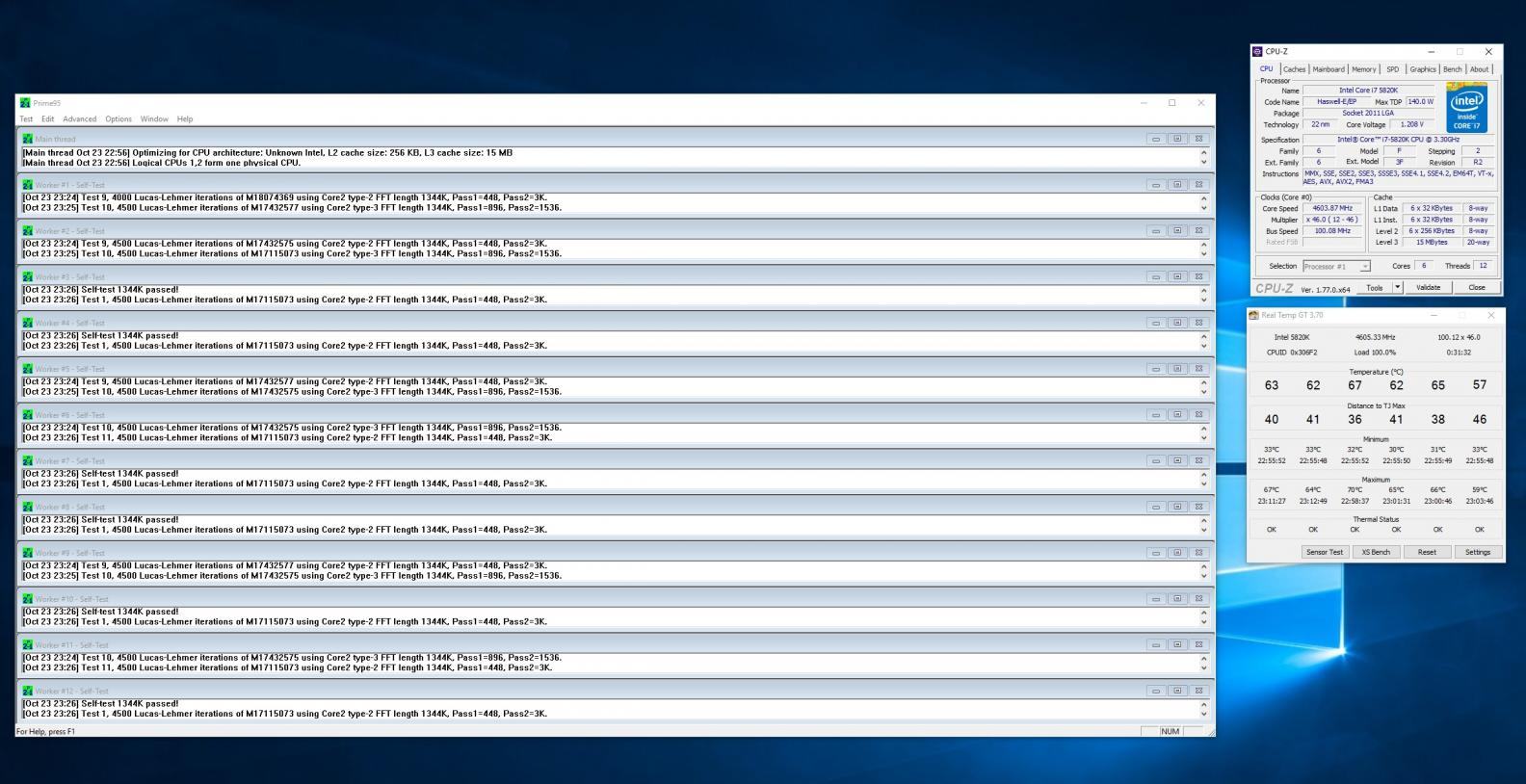Switch to the Caches tab in CPU-Z

[1294, 69]
